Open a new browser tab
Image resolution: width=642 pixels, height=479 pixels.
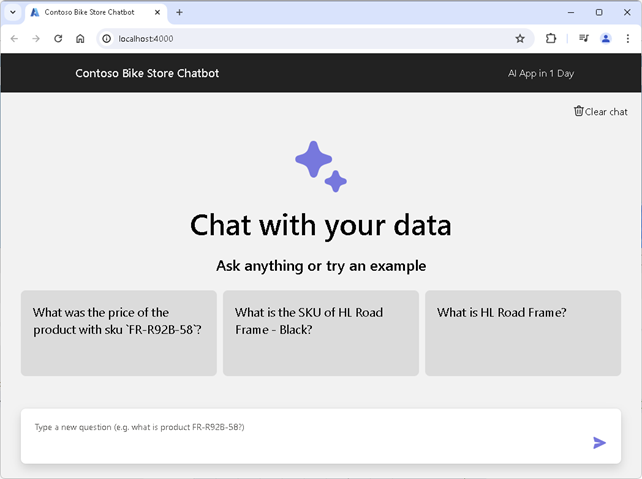(x=180, y=12)
